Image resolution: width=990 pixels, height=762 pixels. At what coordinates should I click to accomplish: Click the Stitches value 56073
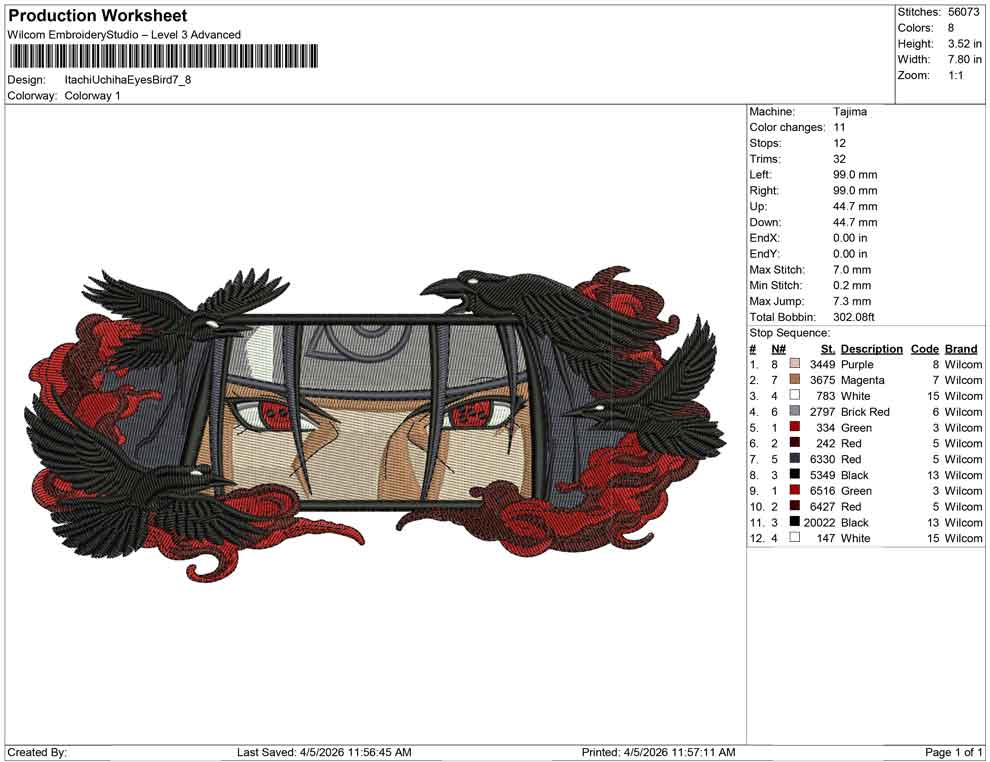(963, 12)
